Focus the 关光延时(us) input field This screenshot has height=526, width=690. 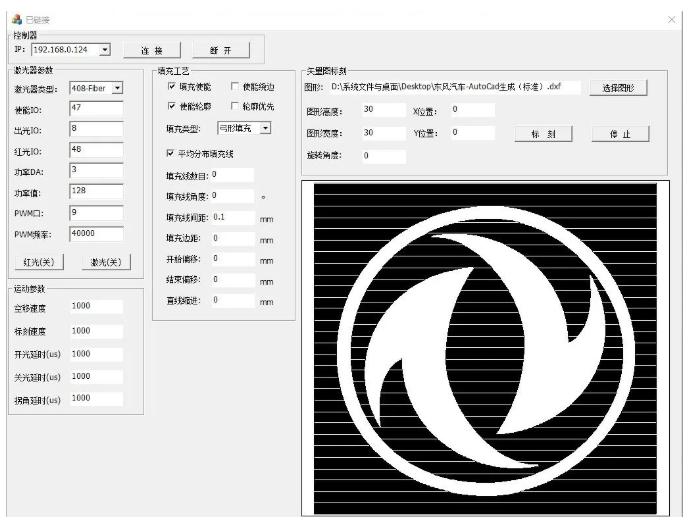[96, 377]
